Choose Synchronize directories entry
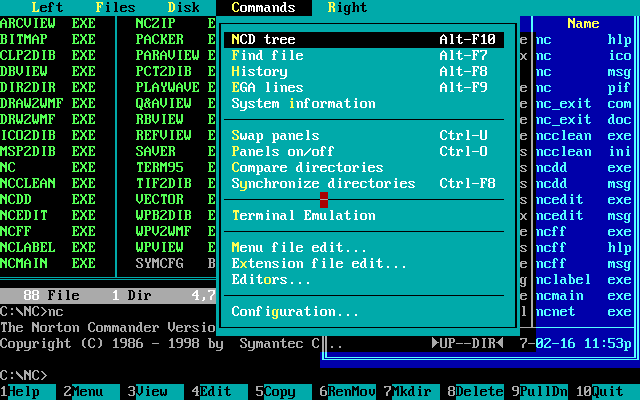Viewport: 640px width, 400px height. (x=364, y=184)
